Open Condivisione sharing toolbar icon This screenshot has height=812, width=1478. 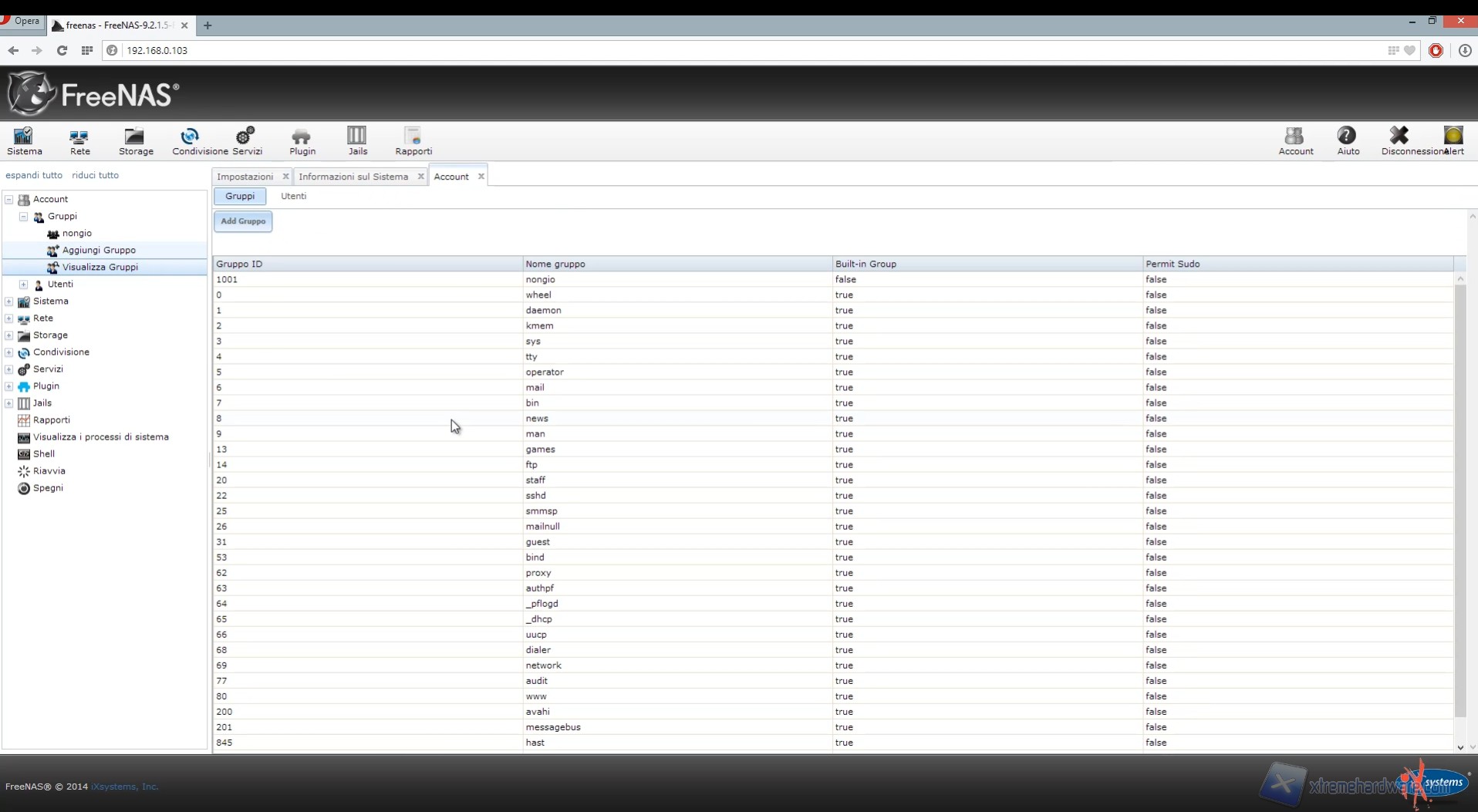pyautogui.click(x=190, y=140)
